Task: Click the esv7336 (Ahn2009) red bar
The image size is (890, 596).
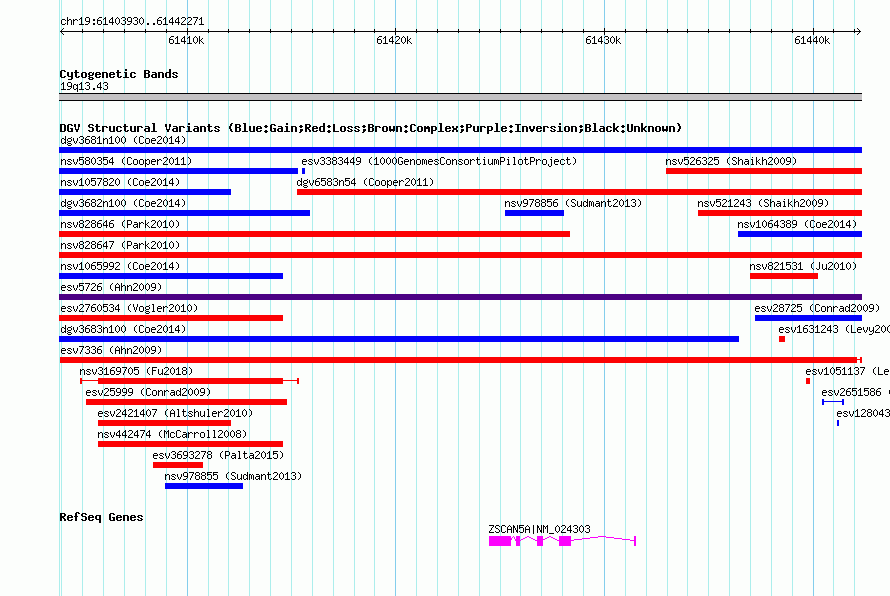Action: point(458,360)
